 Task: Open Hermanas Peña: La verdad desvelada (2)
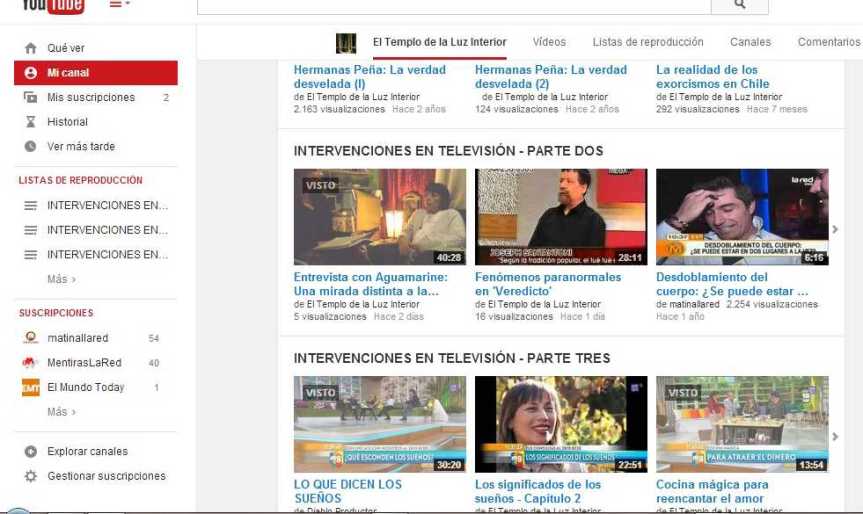click(x=550, y=77)
